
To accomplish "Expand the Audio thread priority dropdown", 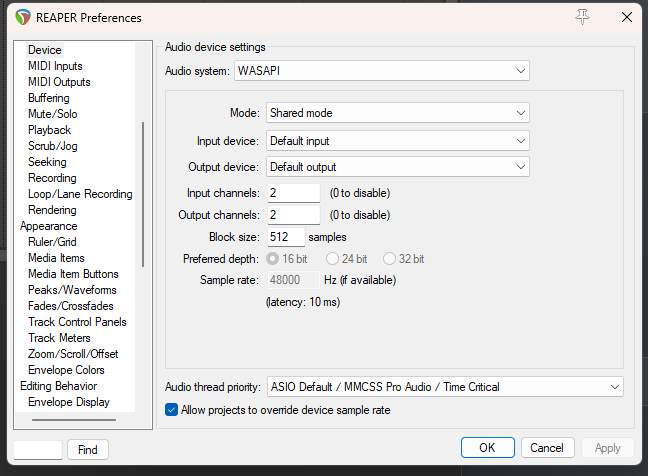I will (x=444, y=386).
